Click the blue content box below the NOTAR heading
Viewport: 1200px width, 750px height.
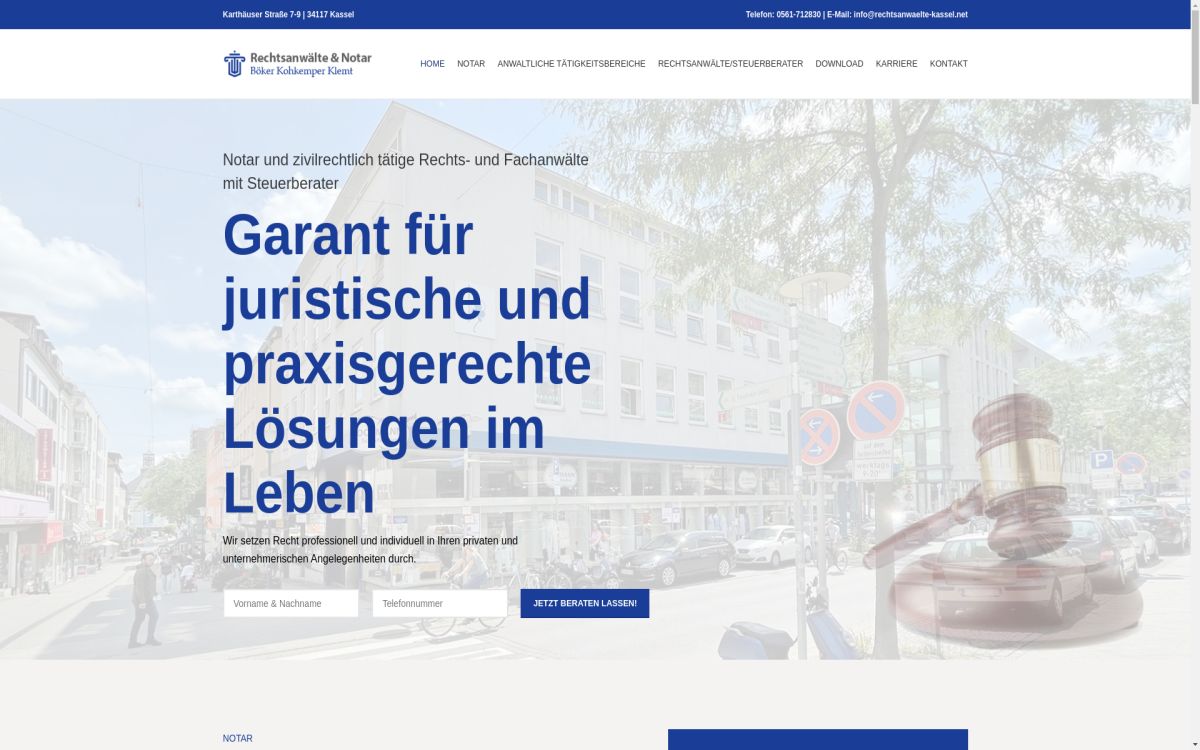tap(819, 744)
